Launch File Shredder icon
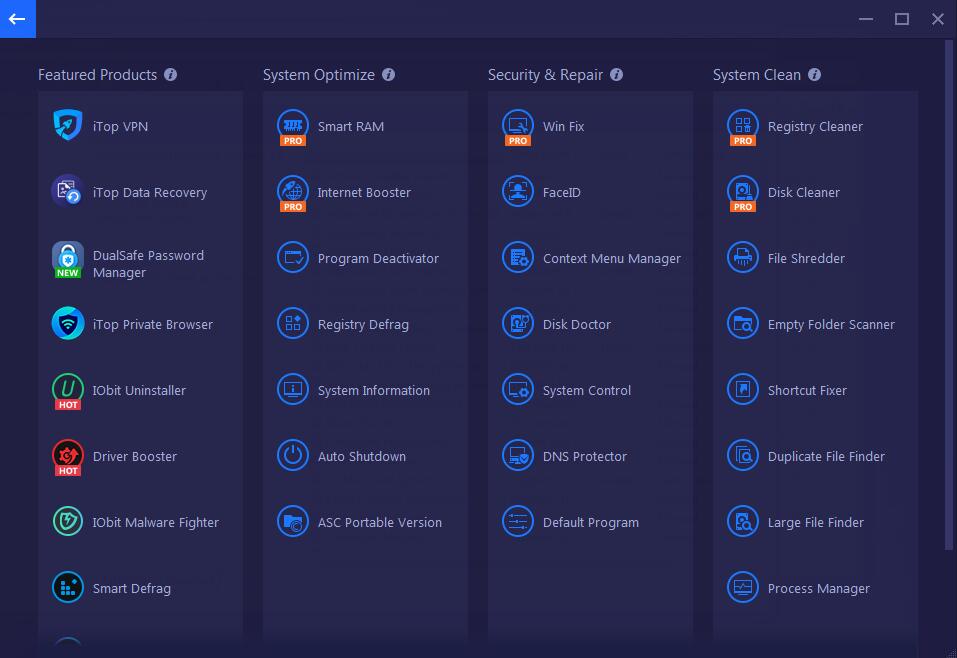Viewport: 957px width, 658px height. point(743,258)
